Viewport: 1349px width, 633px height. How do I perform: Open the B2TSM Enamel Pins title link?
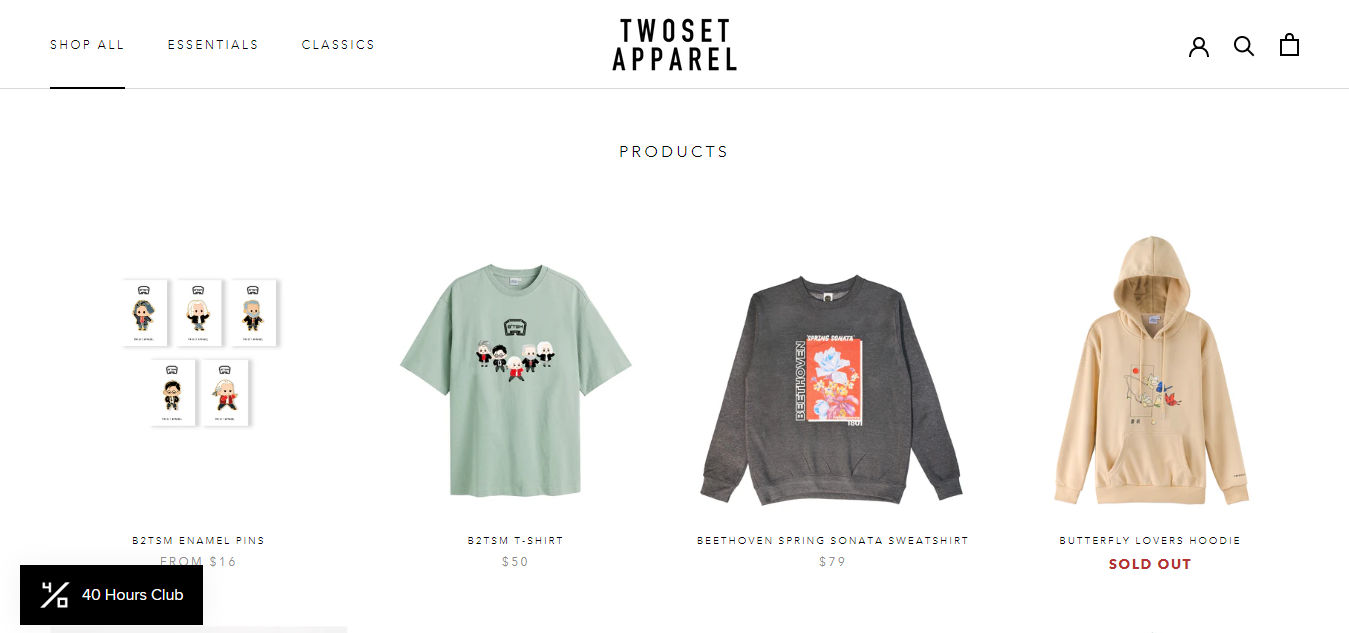pos(199,541)
